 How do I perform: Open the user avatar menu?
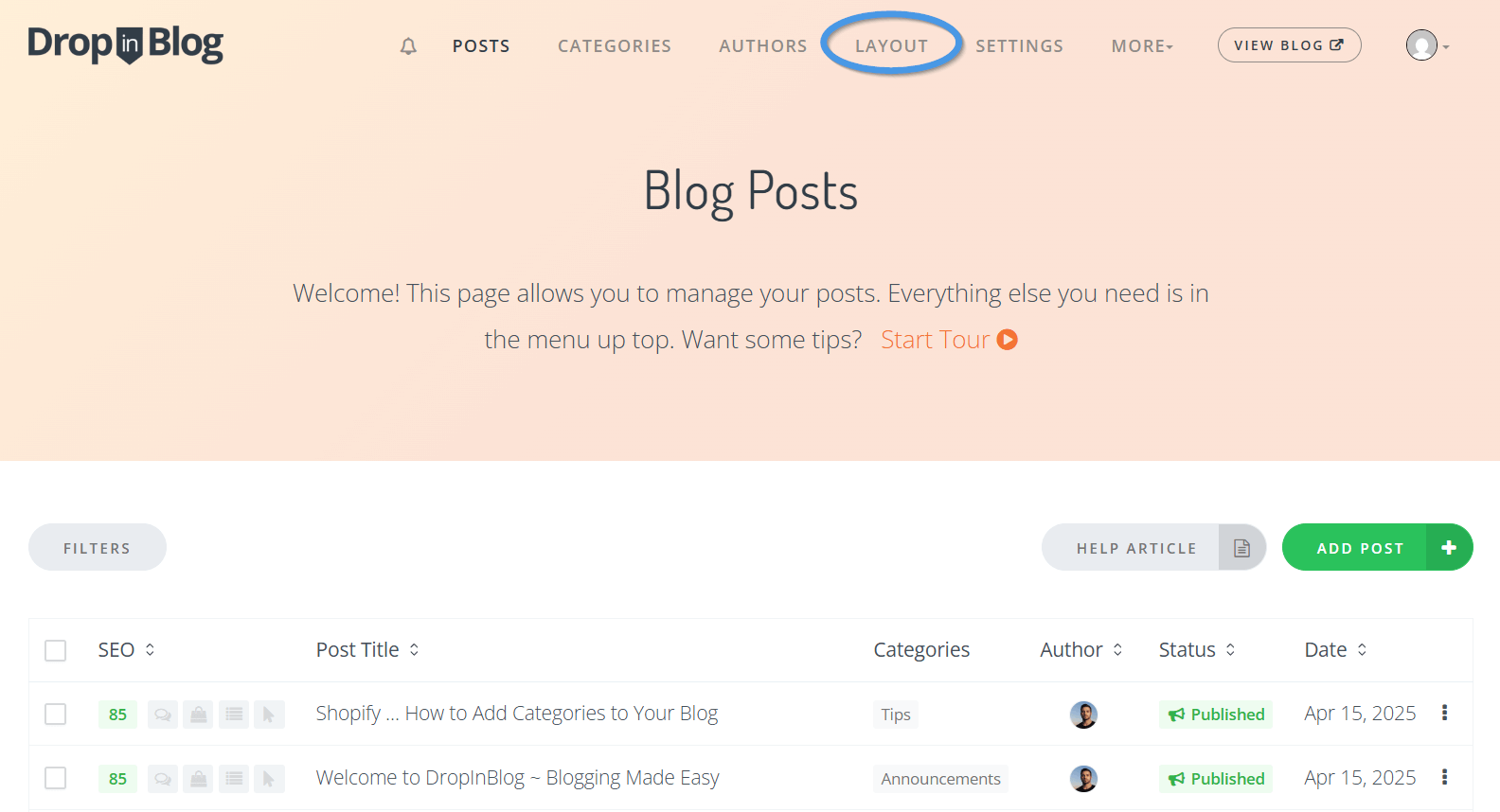(x=1427, y=45)
